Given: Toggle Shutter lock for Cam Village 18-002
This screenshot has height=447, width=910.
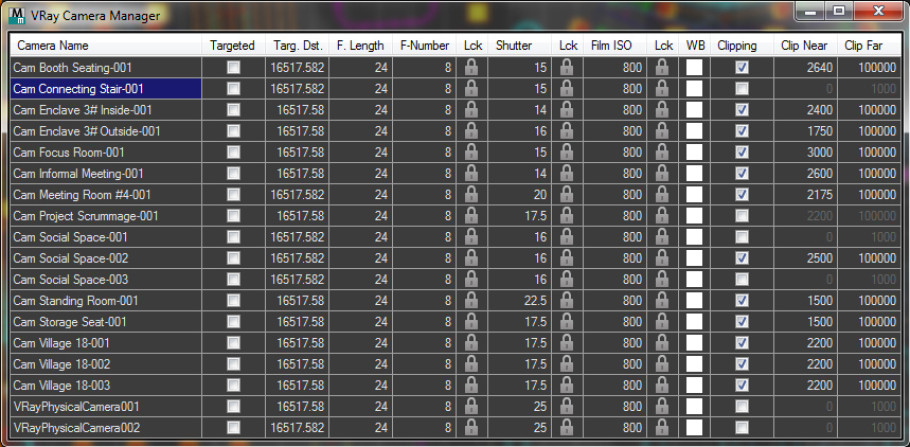Looking at the screenshot, I should 567,365.
